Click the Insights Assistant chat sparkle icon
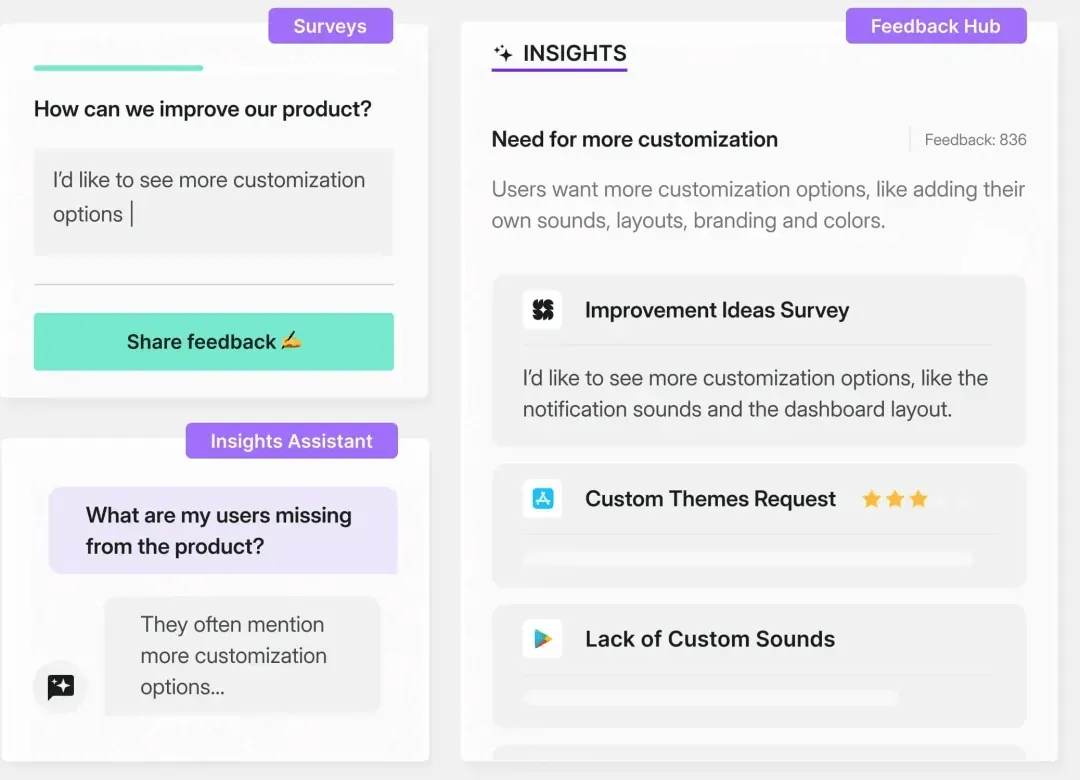 click(x=61, y=686)
